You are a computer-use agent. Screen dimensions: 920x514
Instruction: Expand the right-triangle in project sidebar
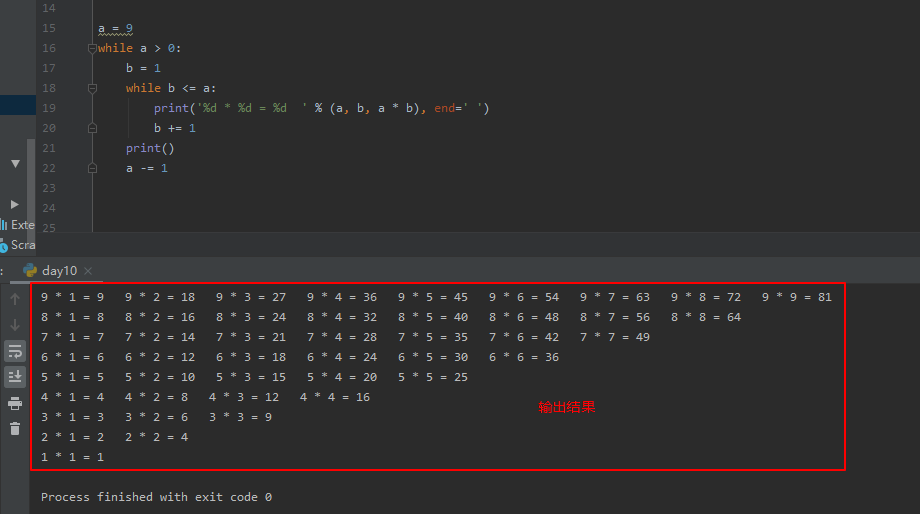point(15,204)
